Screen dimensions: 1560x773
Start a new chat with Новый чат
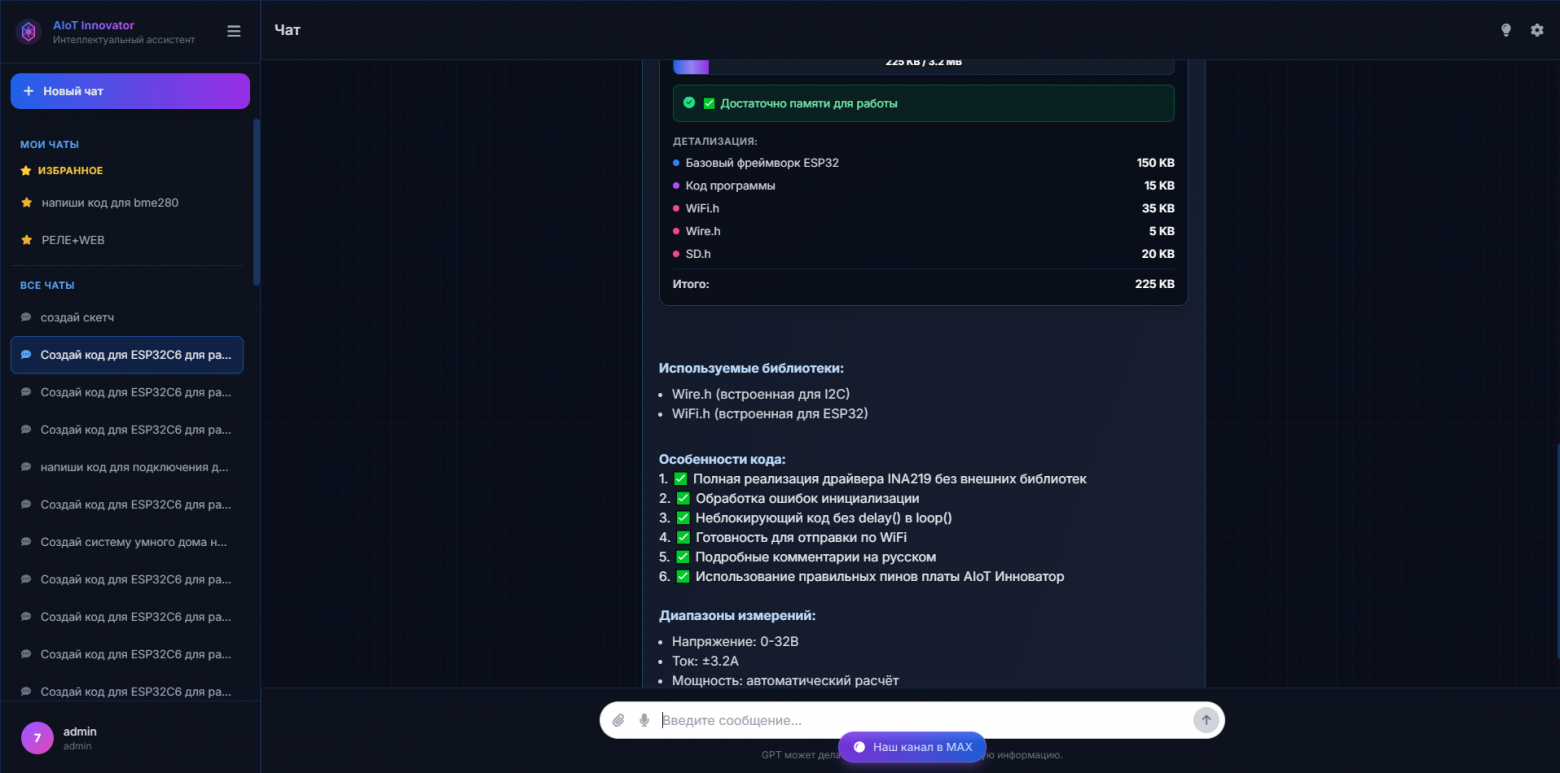point(130,91)
